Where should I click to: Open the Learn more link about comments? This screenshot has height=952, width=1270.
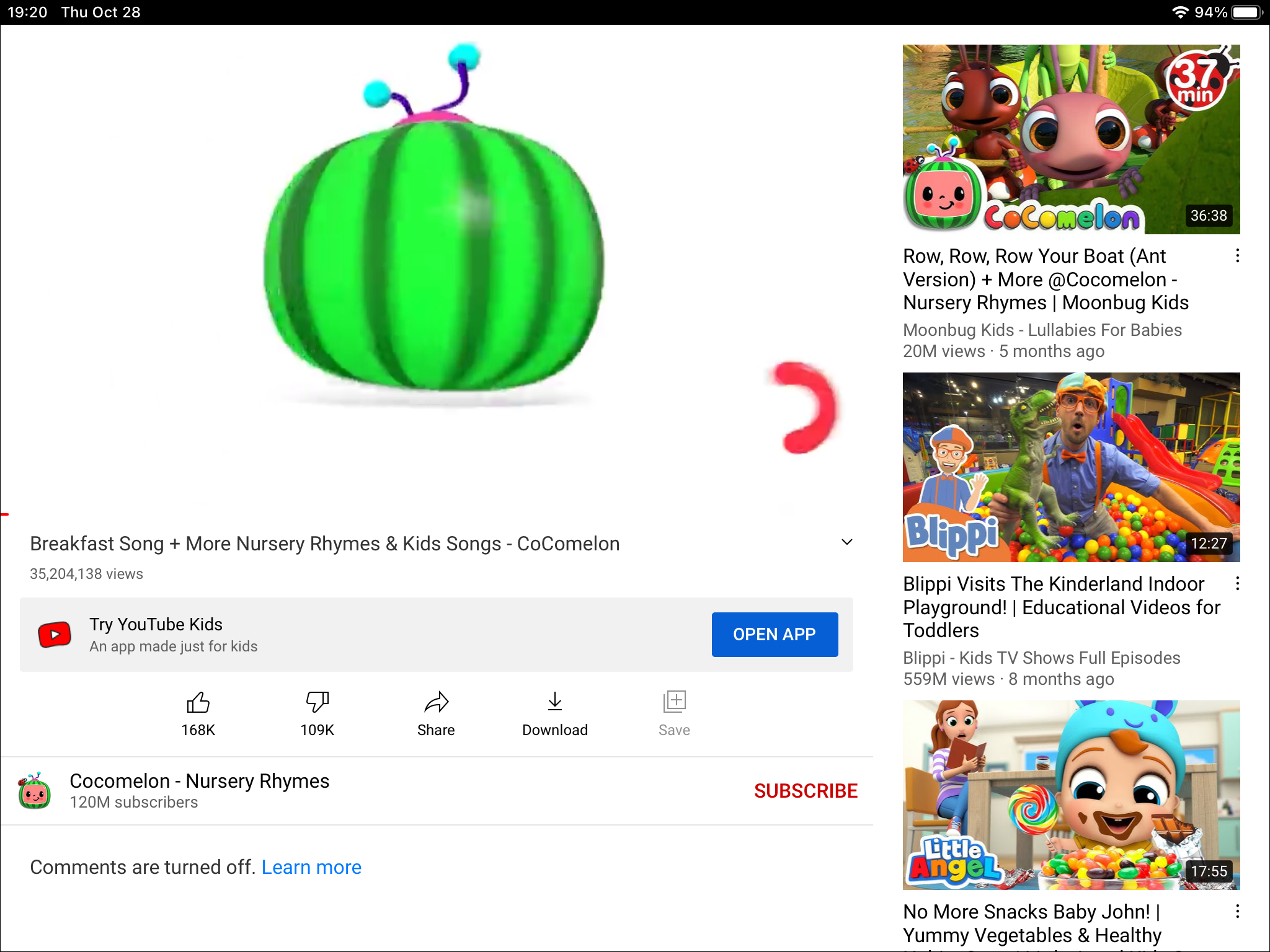click(x=311, y=867)
